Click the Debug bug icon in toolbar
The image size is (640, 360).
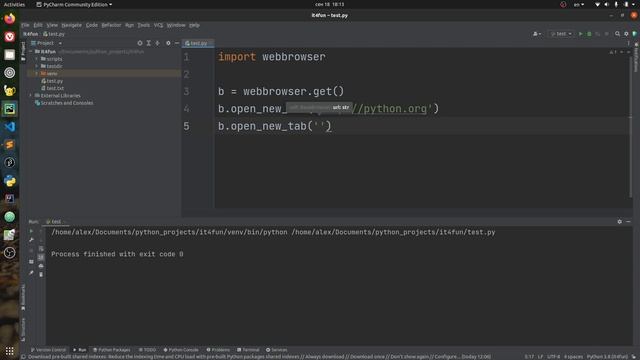pyautogui.click(x=589, y=34)
